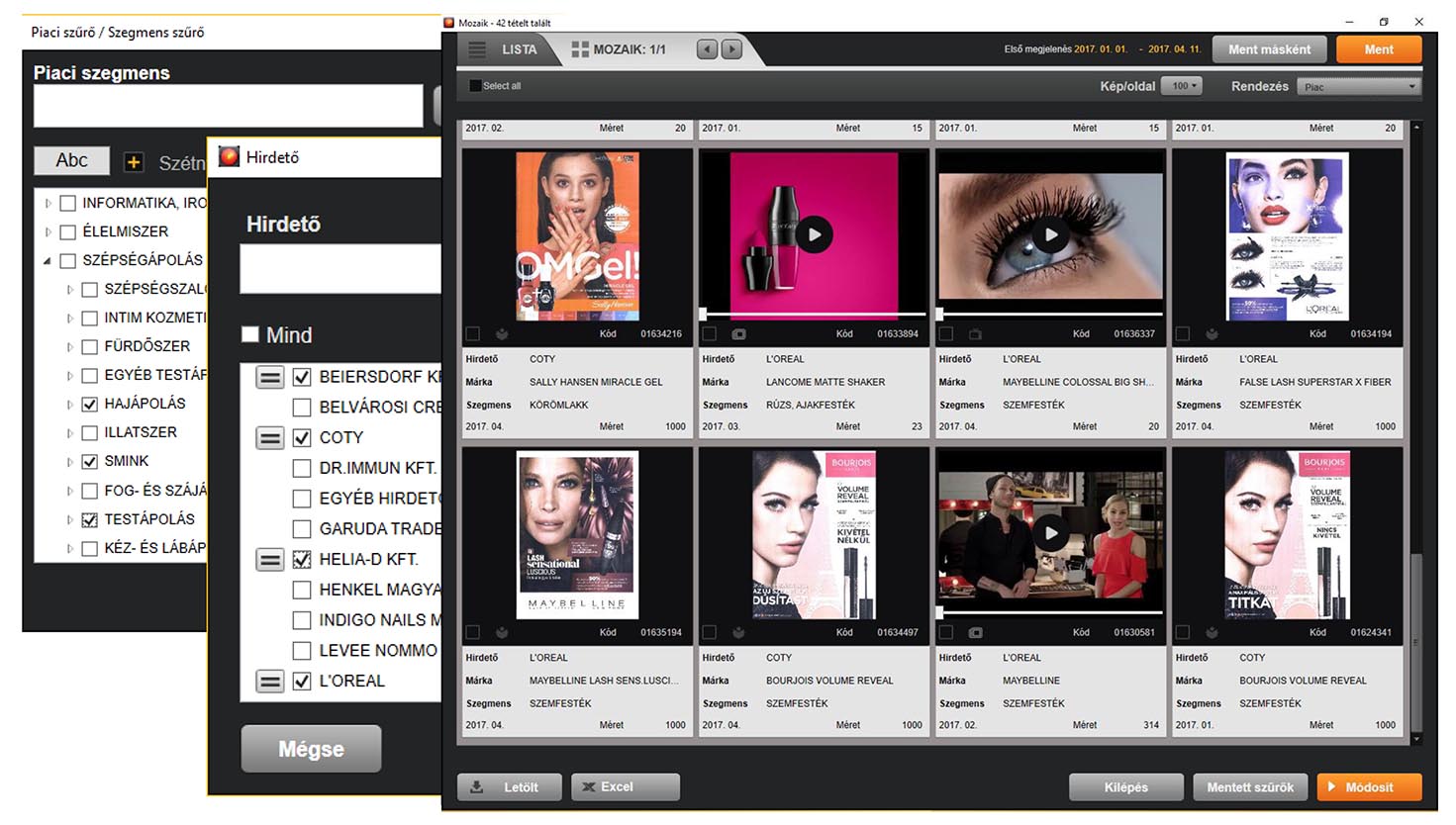Open the Rendezés Piac dropdown
1456x825 pixels.
click(x=1359, y=87)
